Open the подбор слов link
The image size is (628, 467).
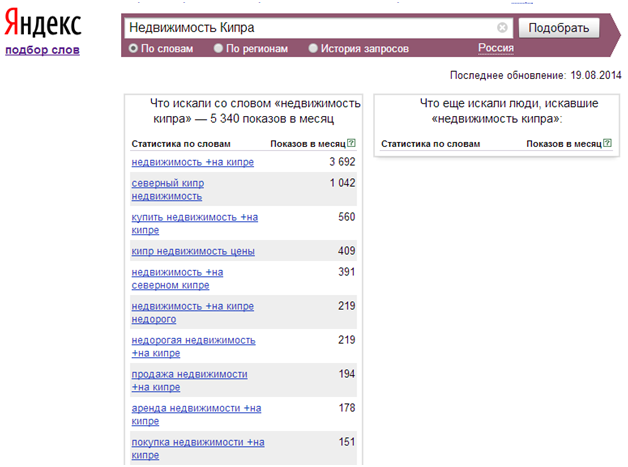(42, 50)
